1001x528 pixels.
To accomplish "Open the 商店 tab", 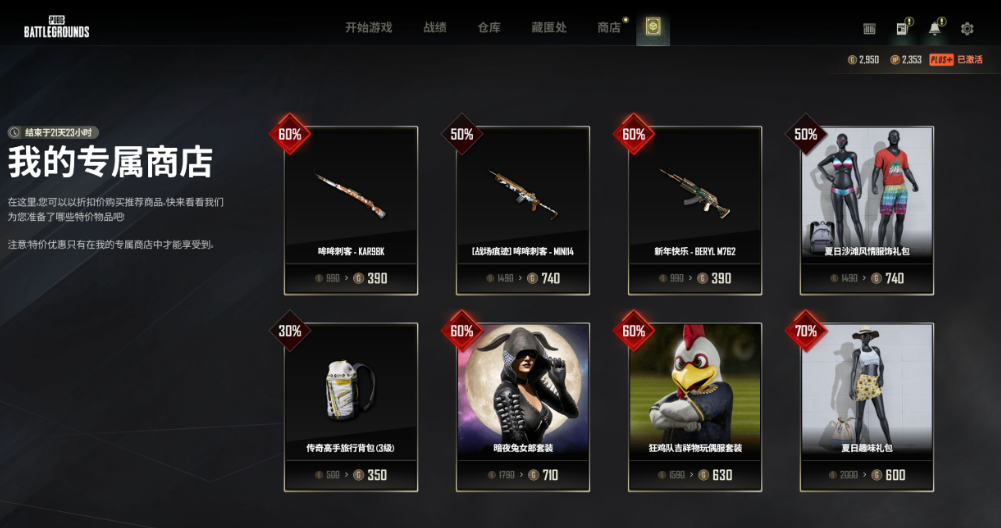I will click(x=609, y=27).
